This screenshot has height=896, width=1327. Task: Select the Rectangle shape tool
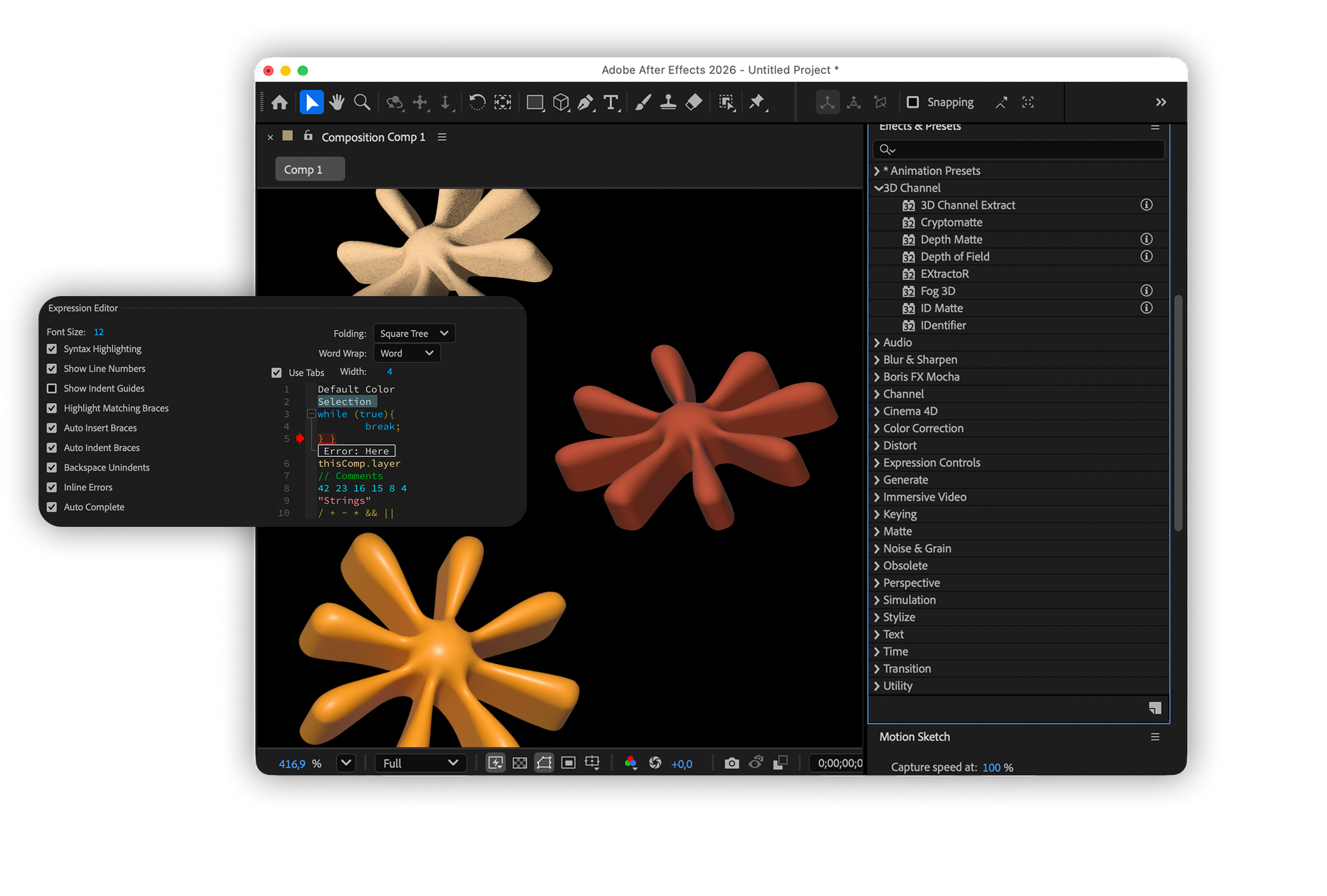coord(535,103)
